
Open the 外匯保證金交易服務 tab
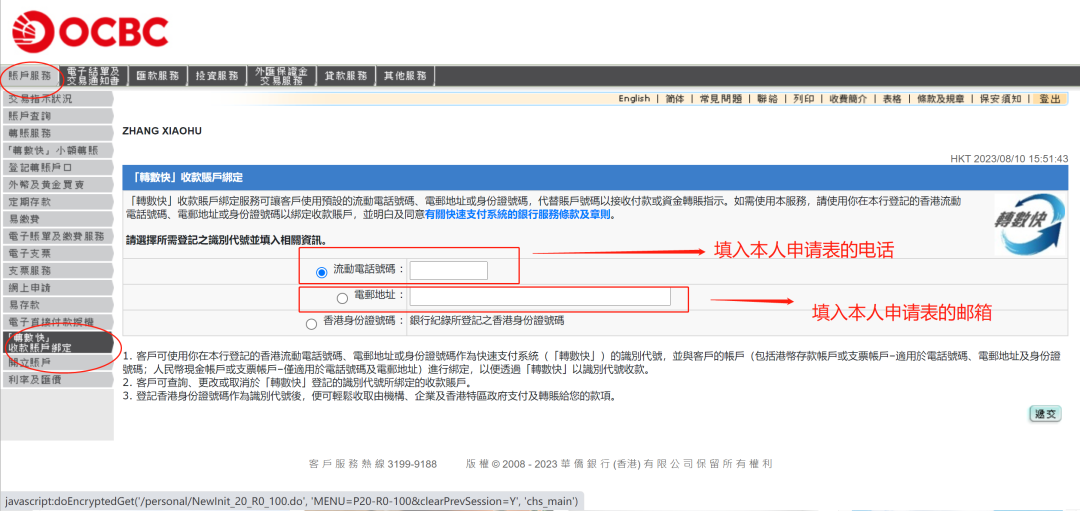tap(280, 76)
